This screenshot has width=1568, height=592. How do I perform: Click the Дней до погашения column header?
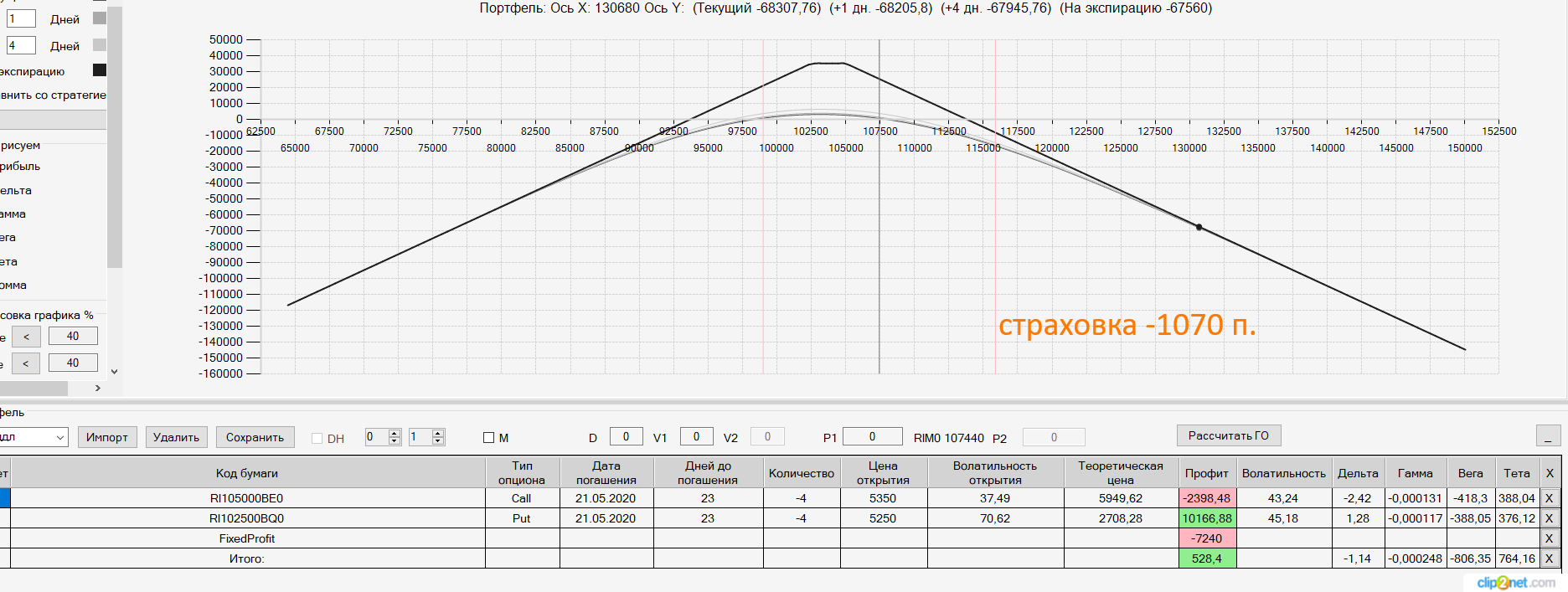pos(708,473)
